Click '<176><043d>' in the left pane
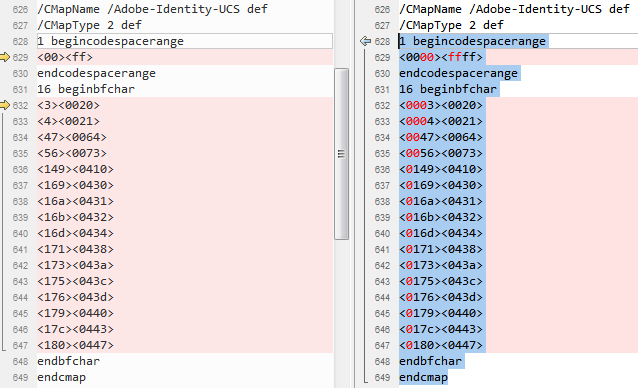Viewport: 638px width, 388px height. [x=75, y=297]
